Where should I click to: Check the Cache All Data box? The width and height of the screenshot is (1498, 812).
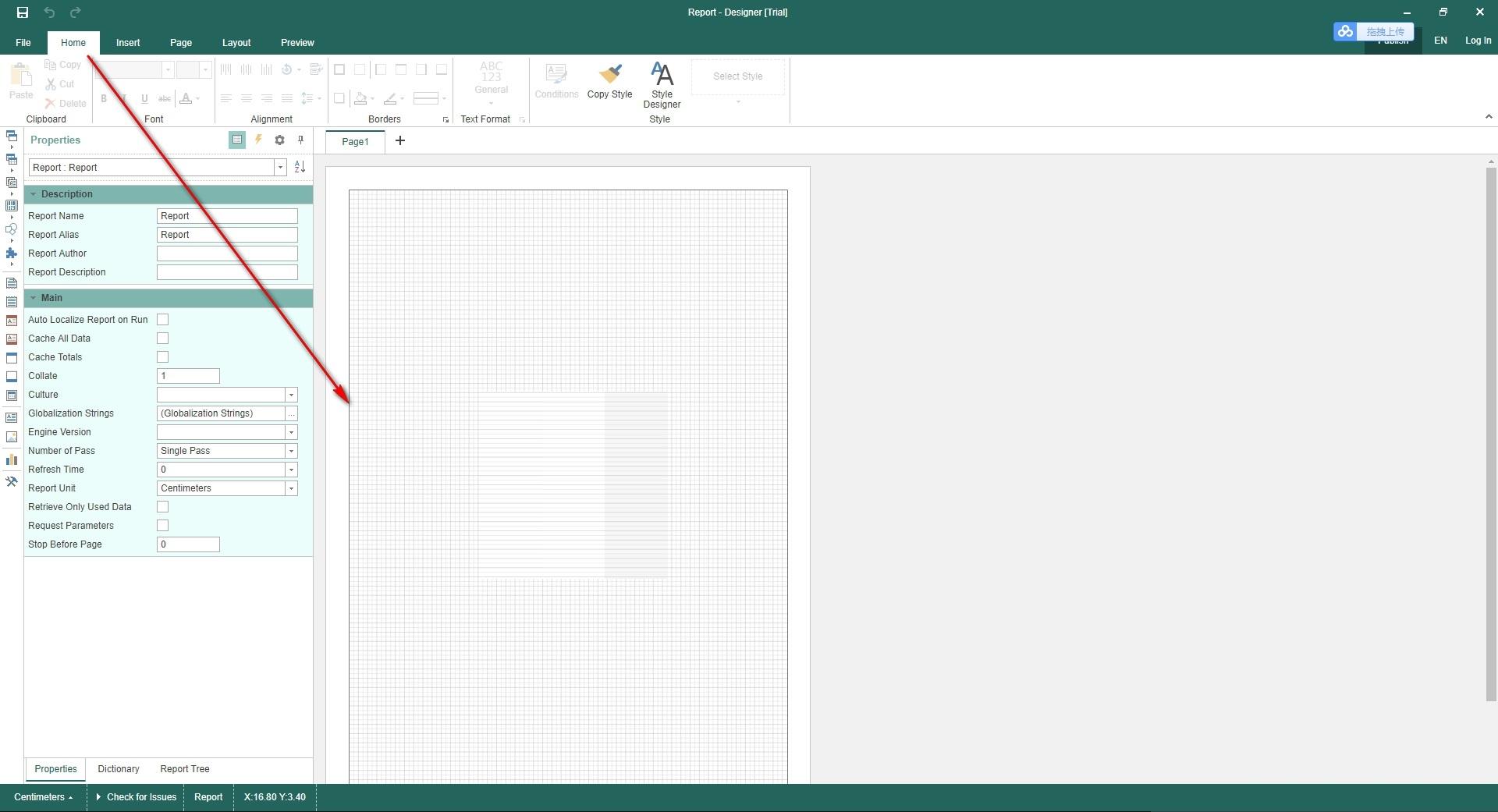pos(163,339)
